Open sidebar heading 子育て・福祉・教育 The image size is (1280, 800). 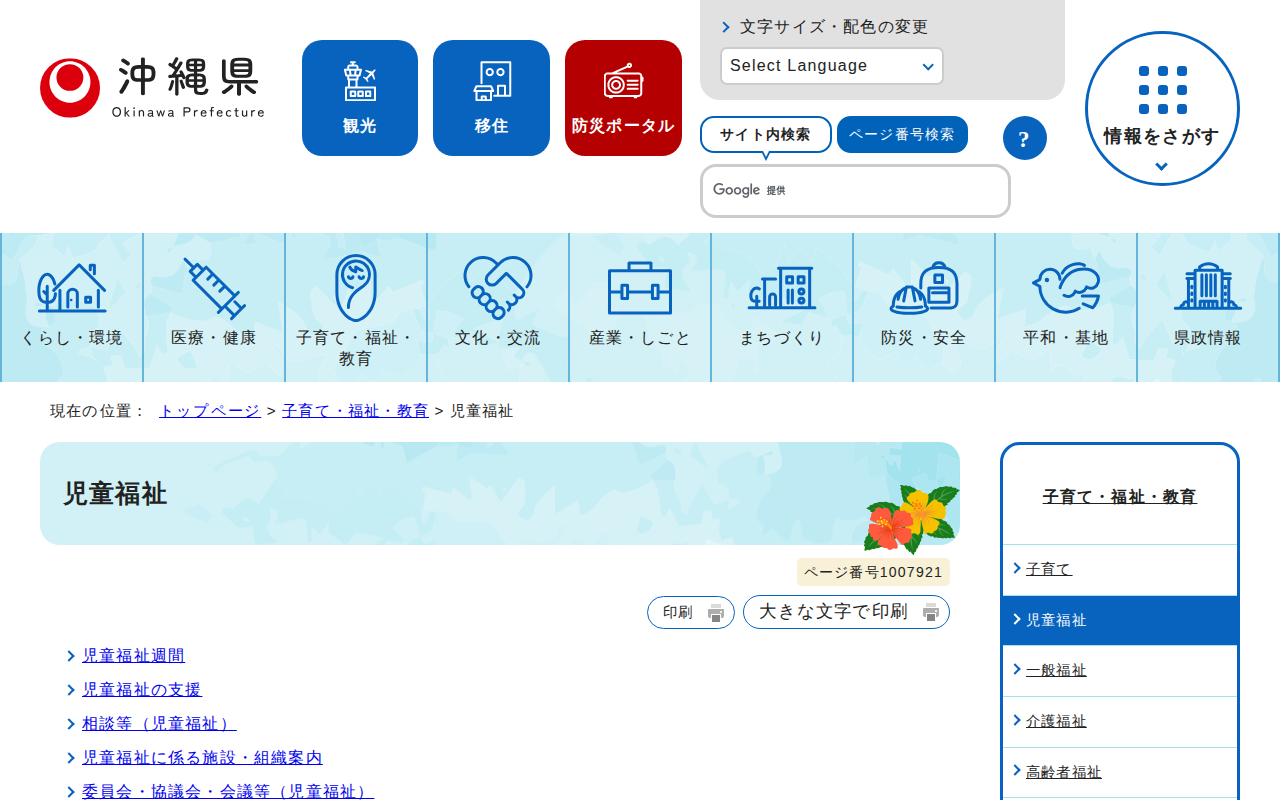coord(1120,496)
